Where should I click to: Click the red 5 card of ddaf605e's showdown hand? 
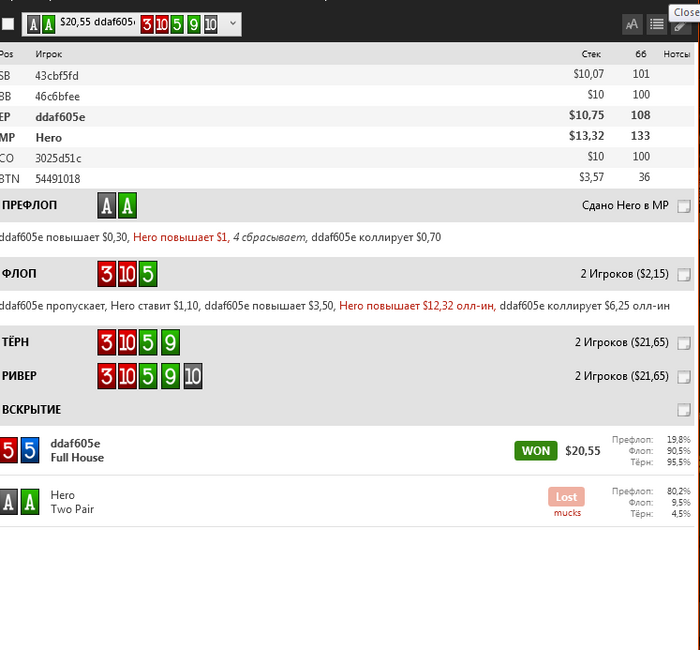click(x=8, y=450)
